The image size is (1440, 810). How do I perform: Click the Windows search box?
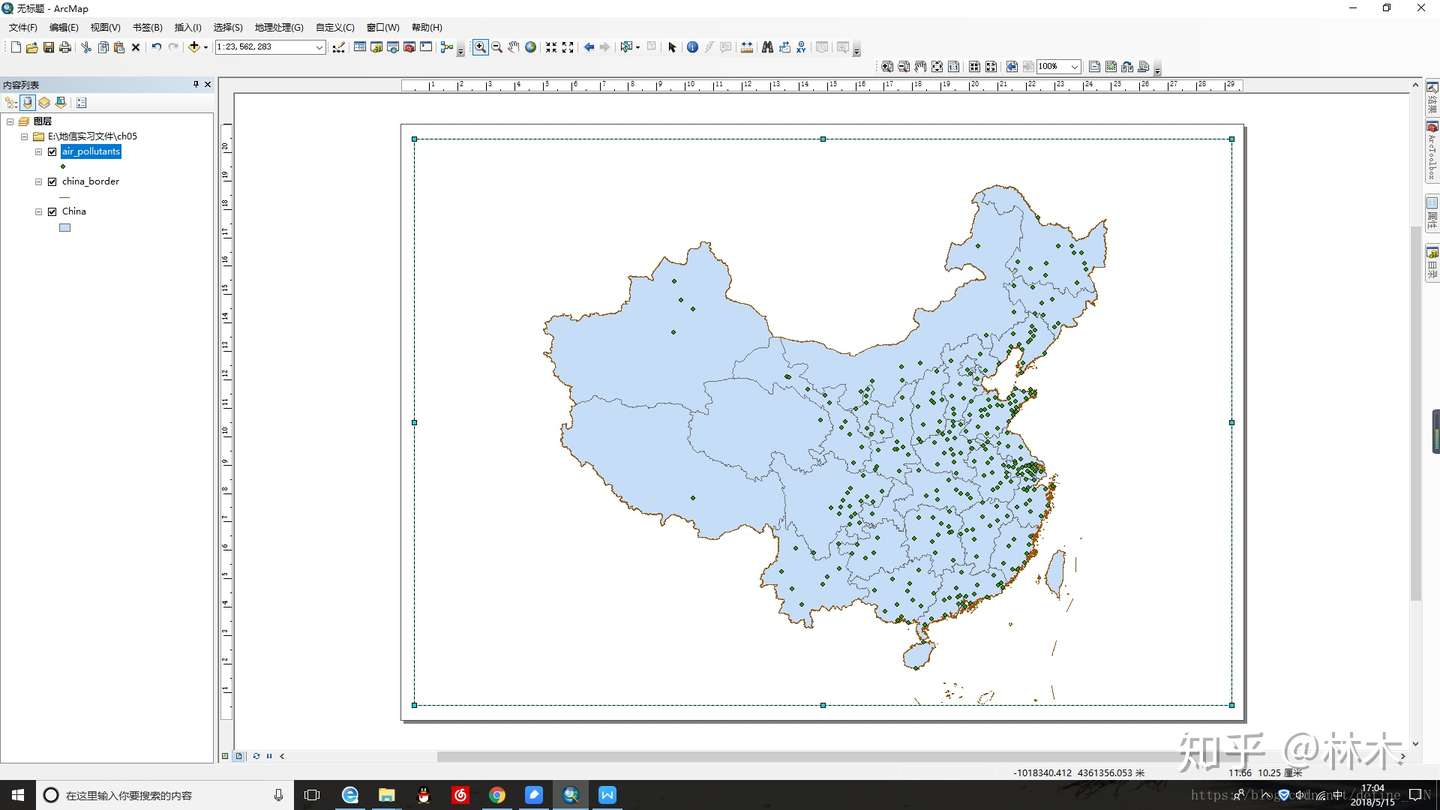pos(165,795)
